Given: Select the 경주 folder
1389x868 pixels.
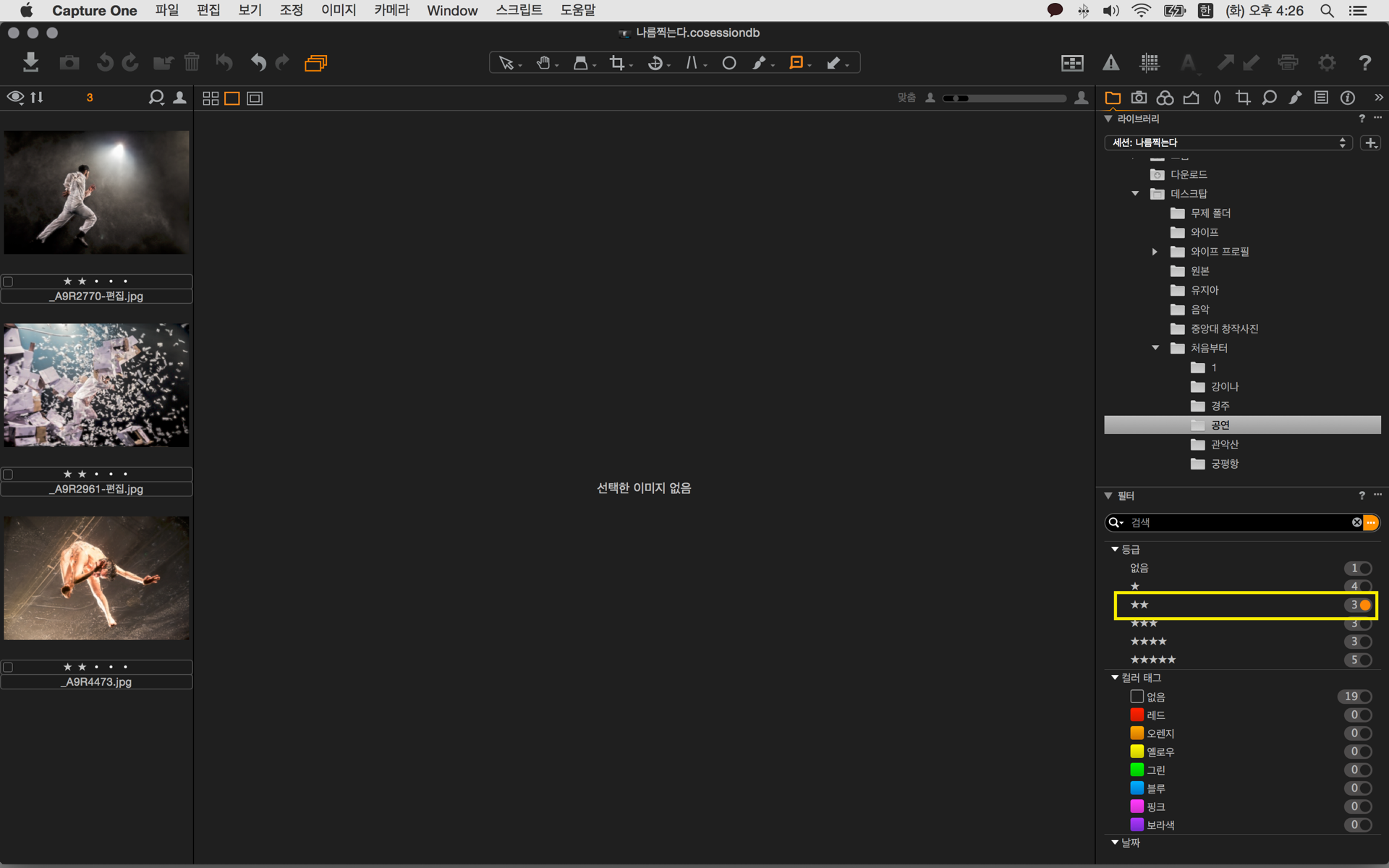Looking at the screenshot, I should coord(1220,406).
